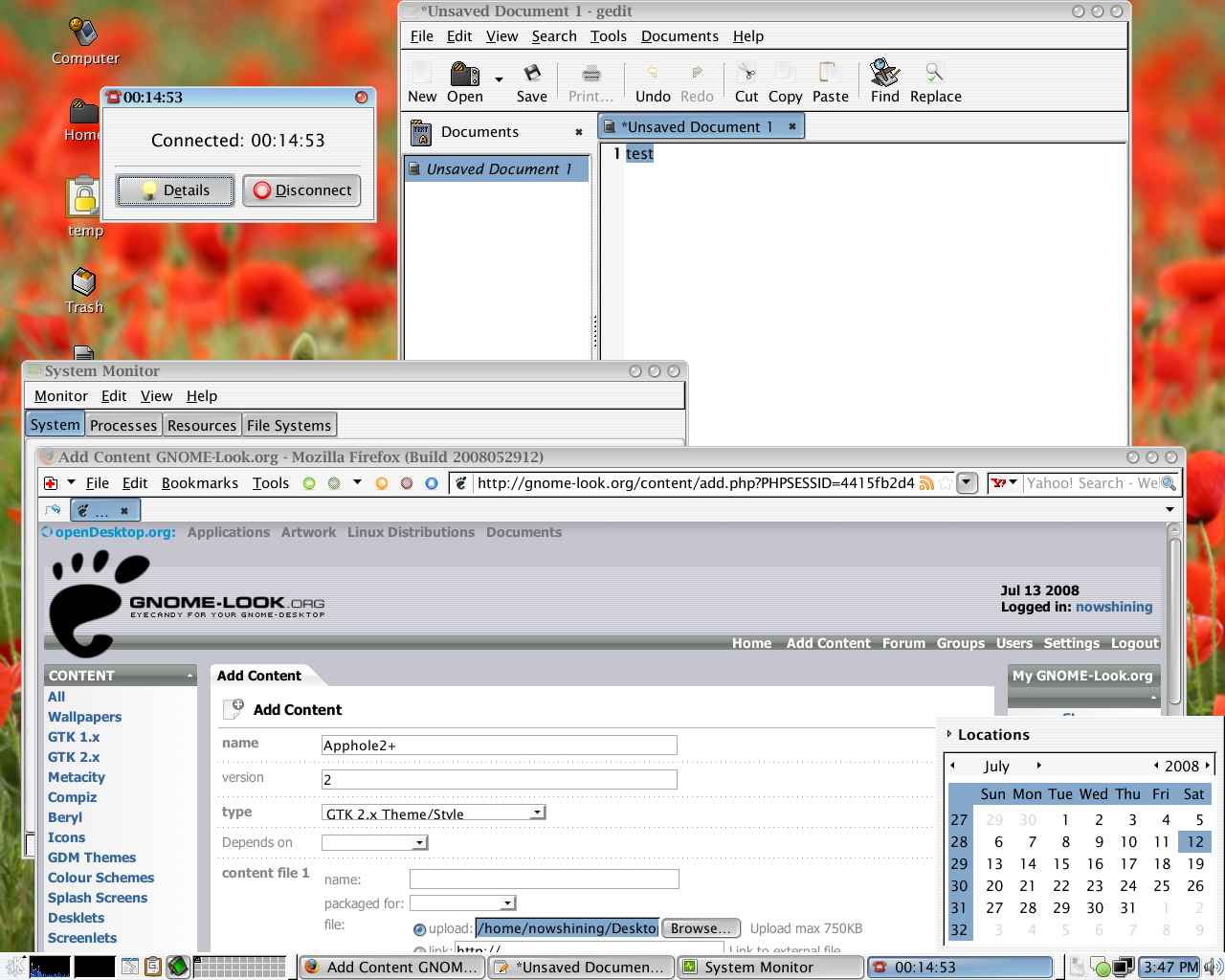This screenshot has height=980, width=1225.
Task: Click the RSS feed icon in address bar
Action: click(x=926, y=483)
